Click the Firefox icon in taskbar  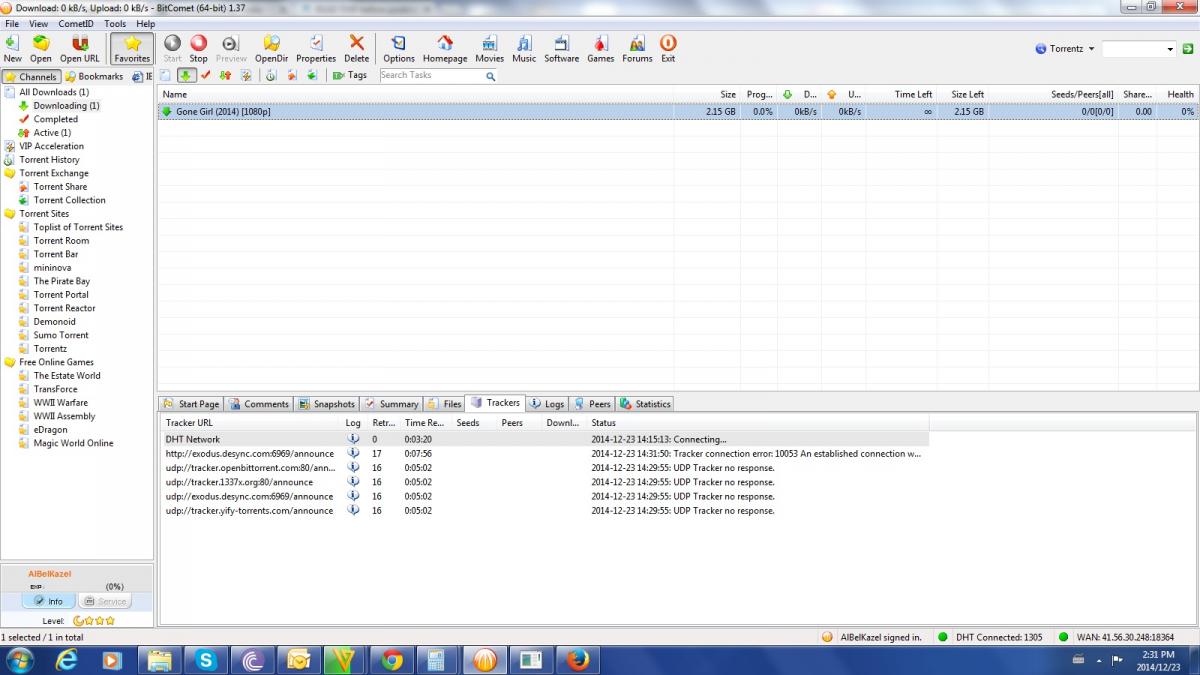(x=578, y=659)
